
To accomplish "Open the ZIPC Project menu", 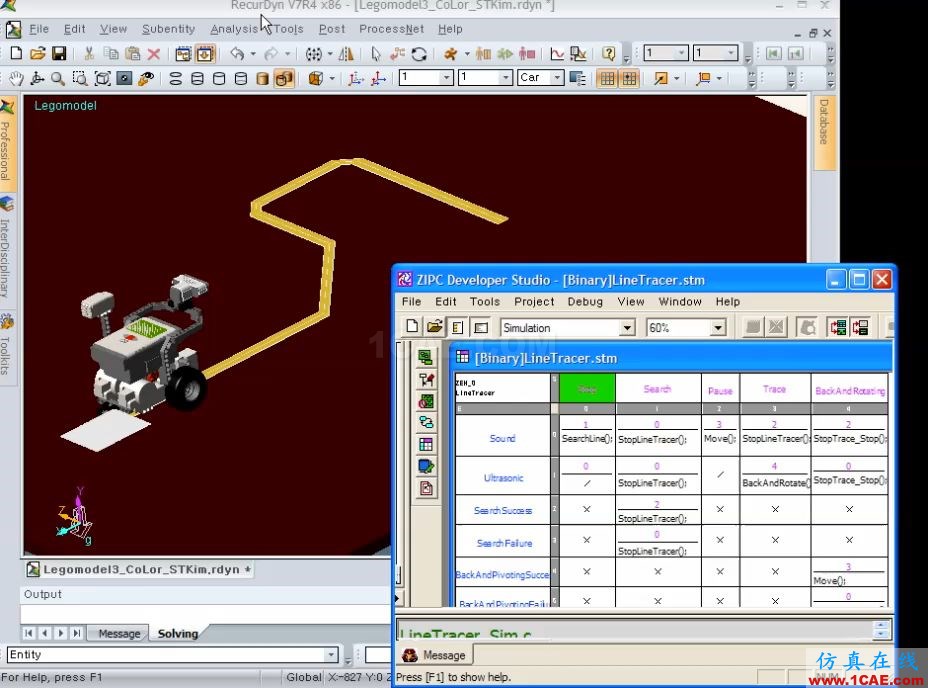I will [534, 301].
